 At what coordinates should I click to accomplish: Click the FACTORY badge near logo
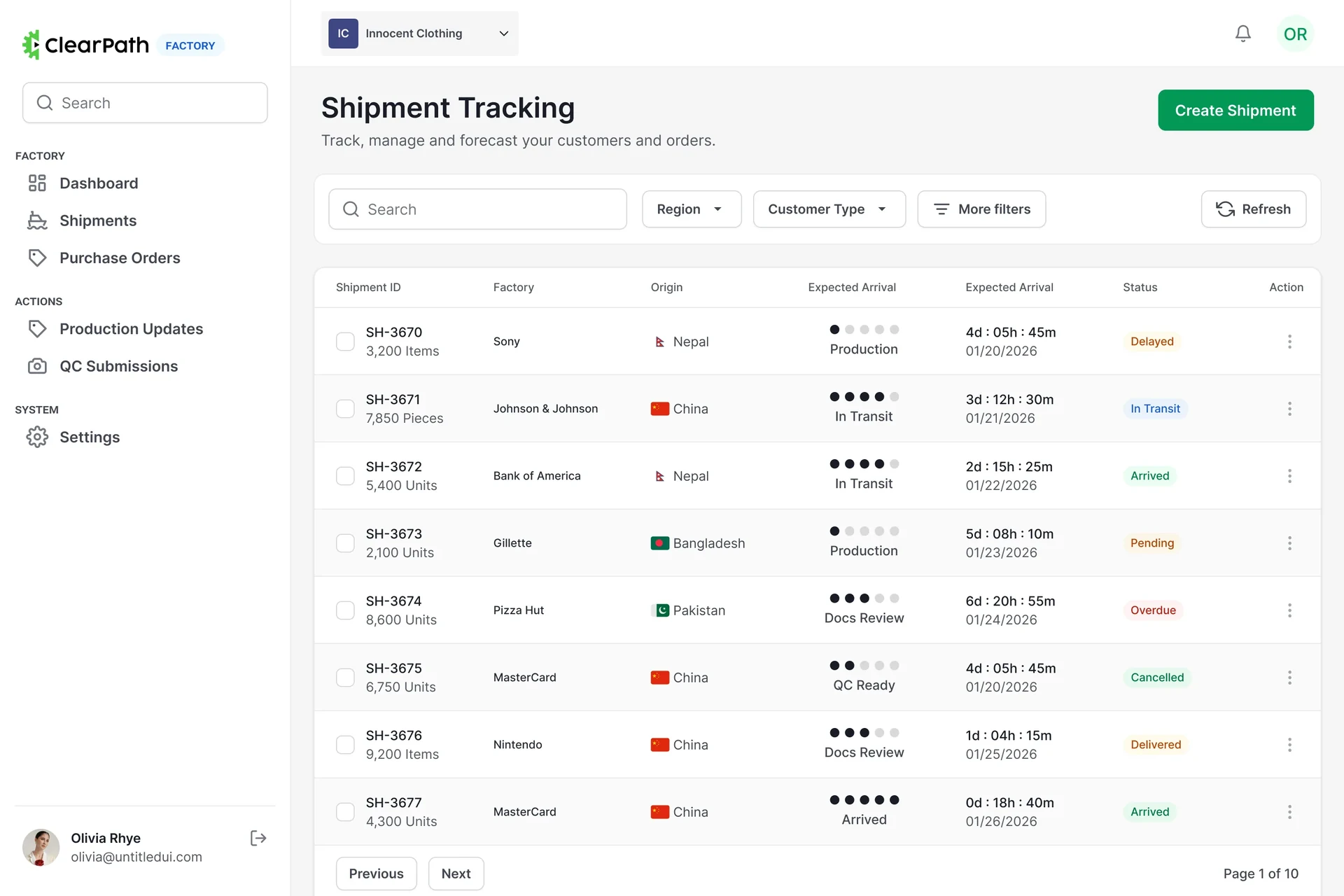coord(190,45)
